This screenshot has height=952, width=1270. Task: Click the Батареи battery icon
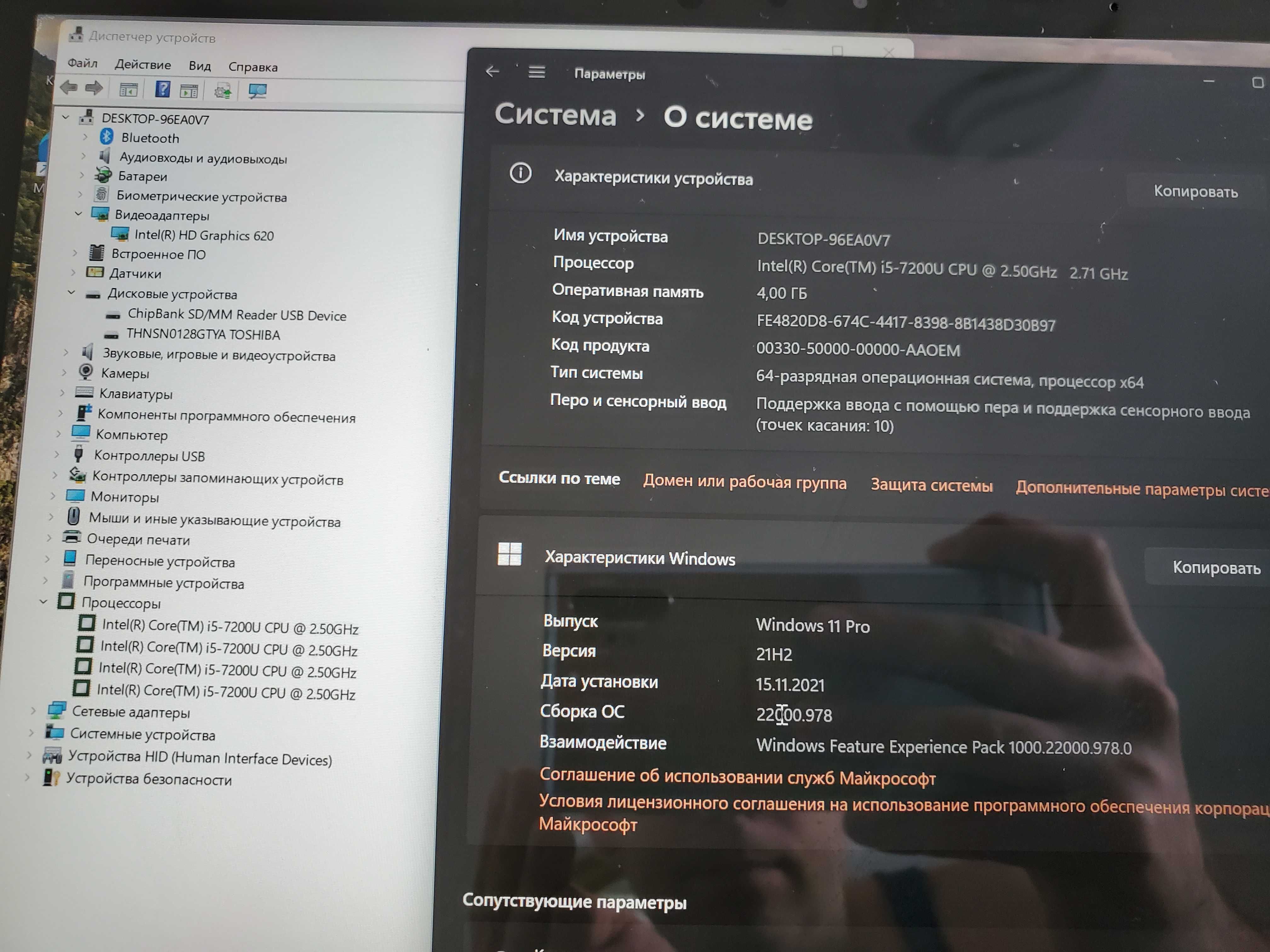(x=103, y=174)
